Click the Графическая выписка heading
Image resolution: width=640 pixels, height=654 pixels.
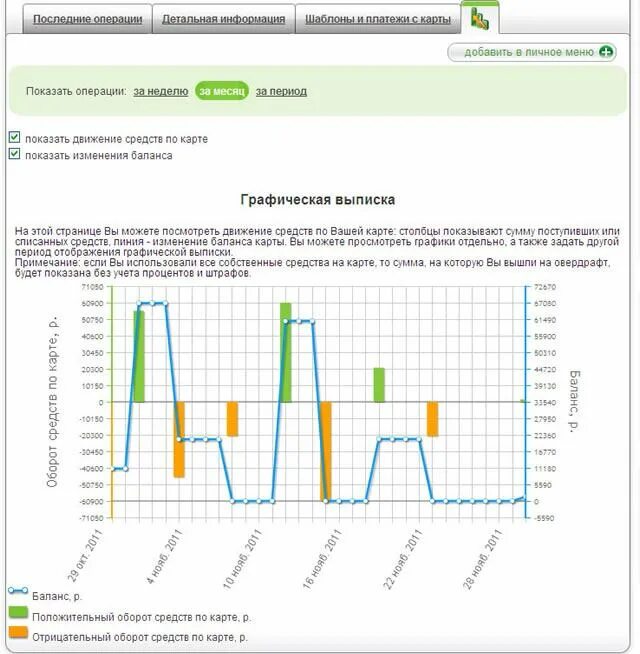click(x=317, y=199)
